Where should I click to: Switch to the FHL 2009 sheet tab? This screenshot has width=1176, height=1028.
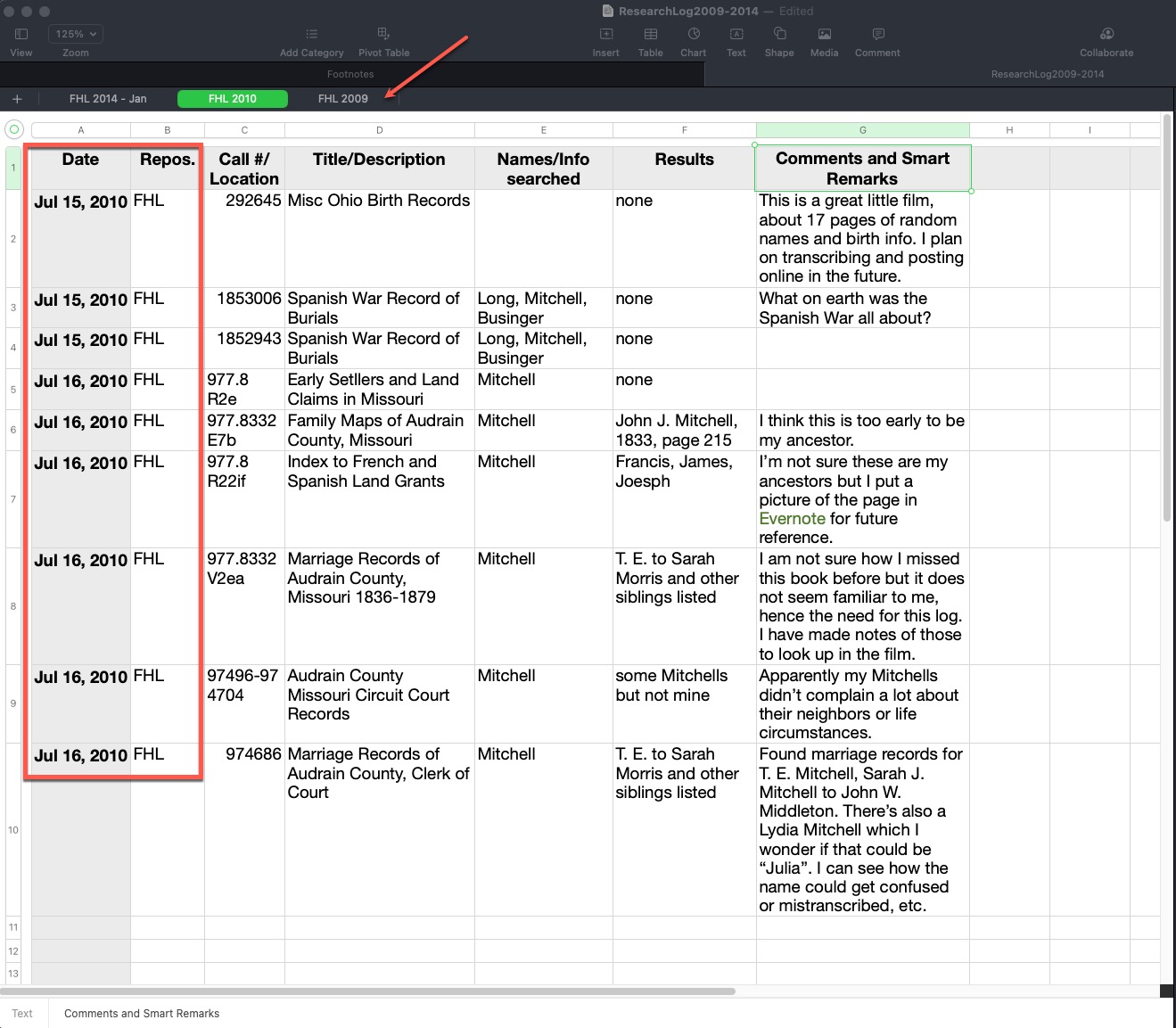342,98
